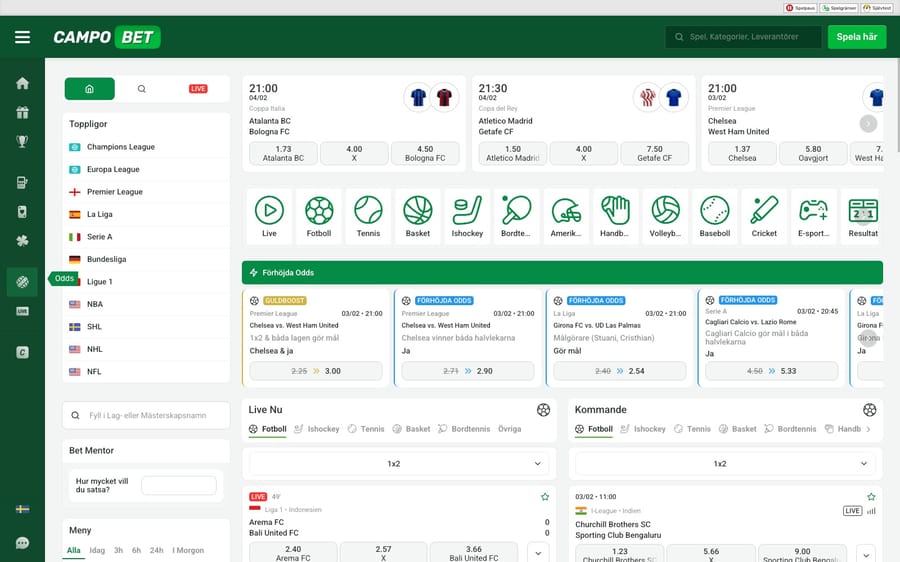Open La Liga in Toppligor

146,214
